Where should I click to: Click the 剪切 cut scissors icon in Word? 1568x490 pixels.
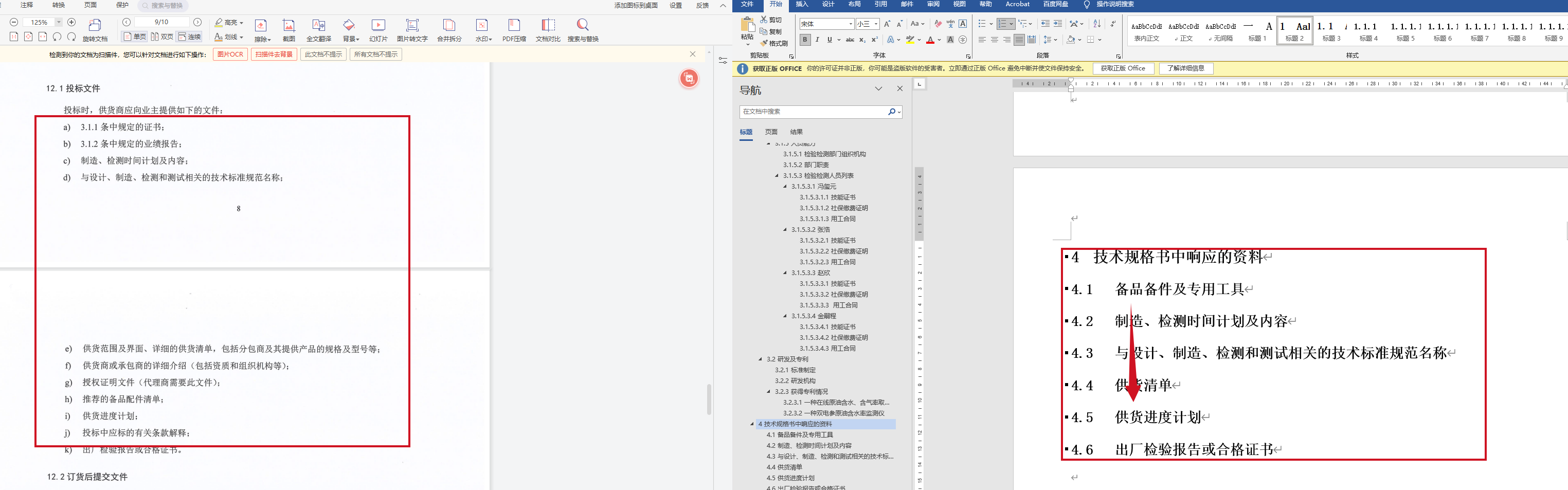pos(764,20)
